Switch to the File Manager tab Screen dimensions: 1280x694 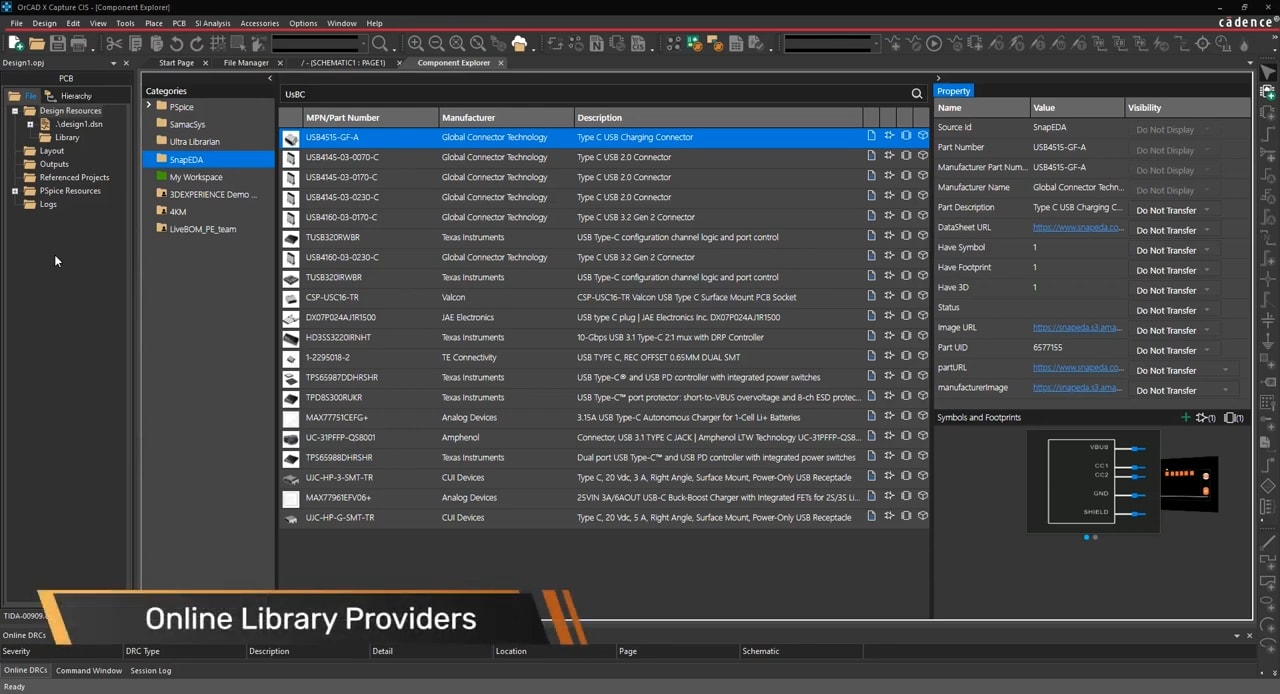pyautogui.click(x=246, y=63)
